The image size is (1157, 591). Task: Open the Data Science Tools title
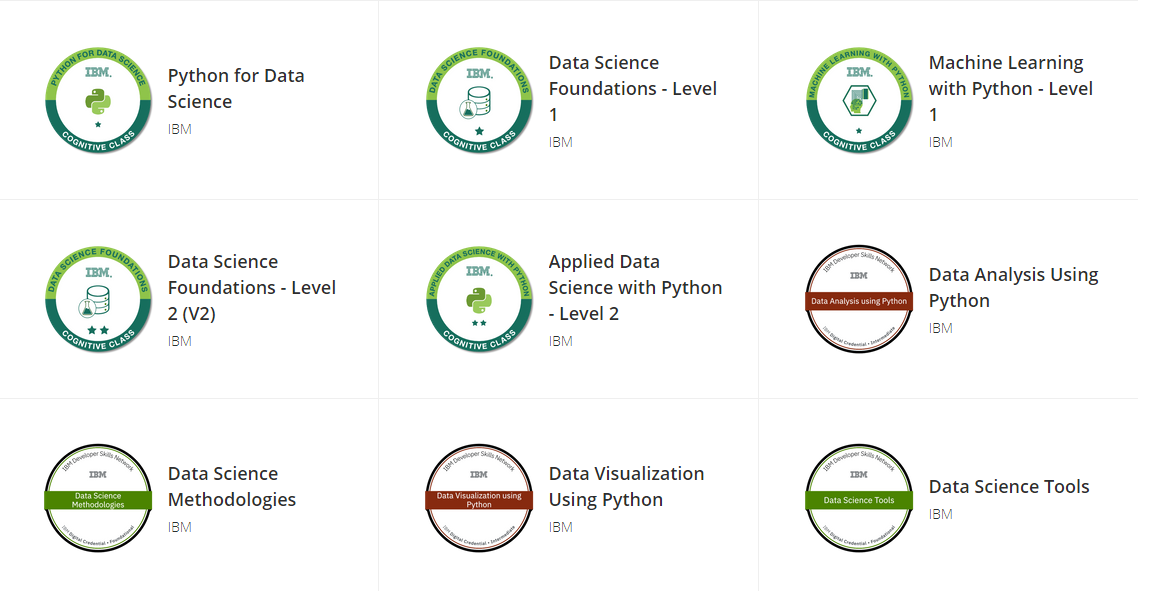click(x=1009, y=487)
